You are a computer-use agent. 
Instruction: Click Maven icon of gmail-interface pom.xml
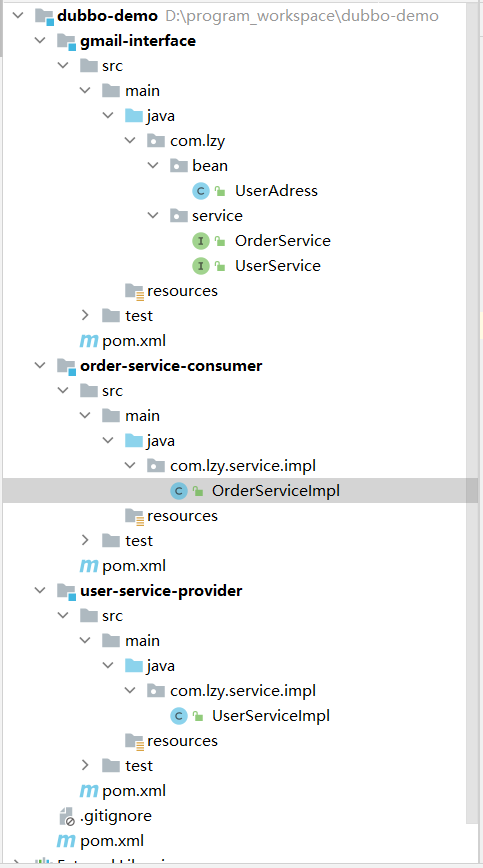click(89, 340)
